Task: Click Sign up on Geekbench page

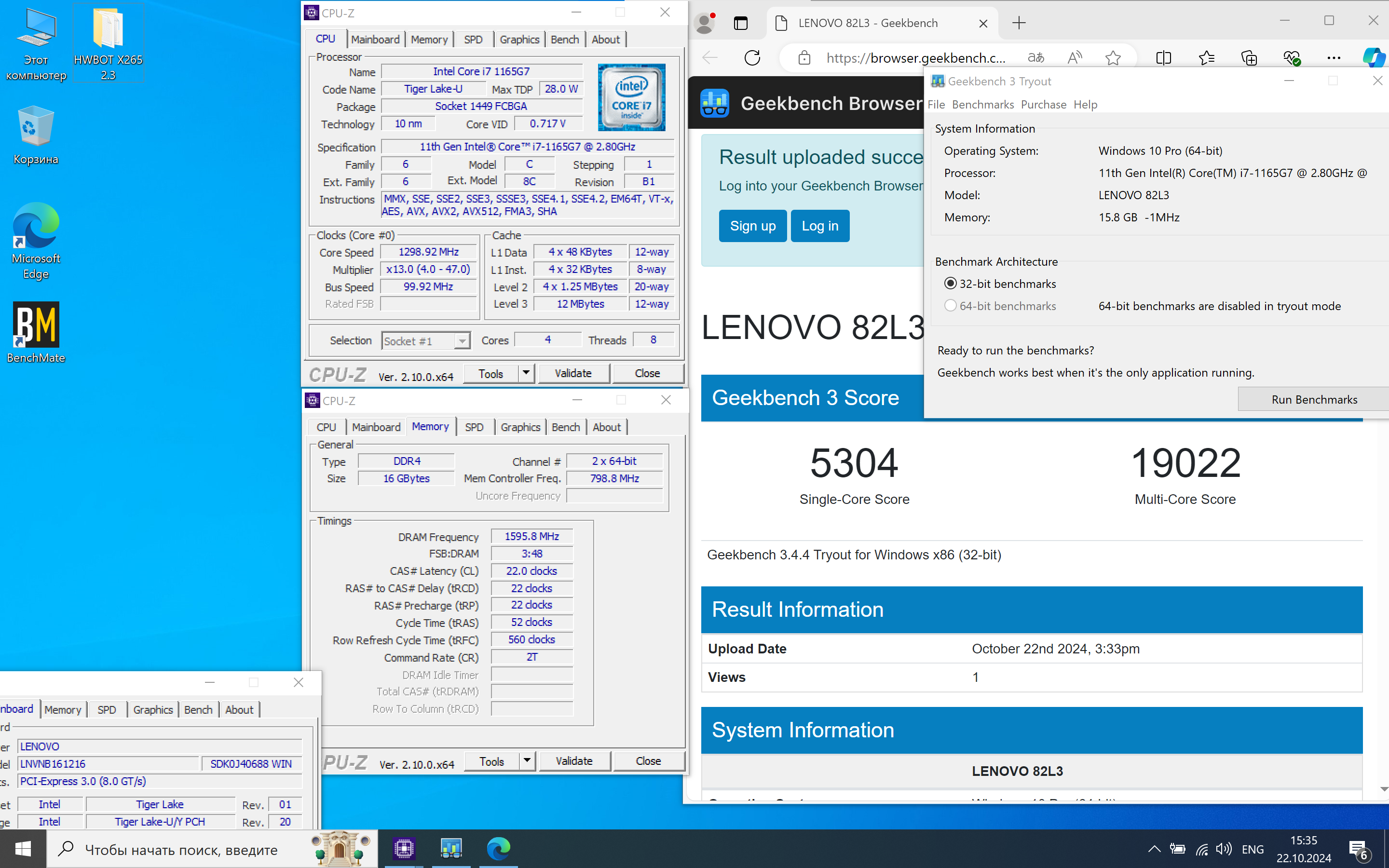Action: coord(752,226)
